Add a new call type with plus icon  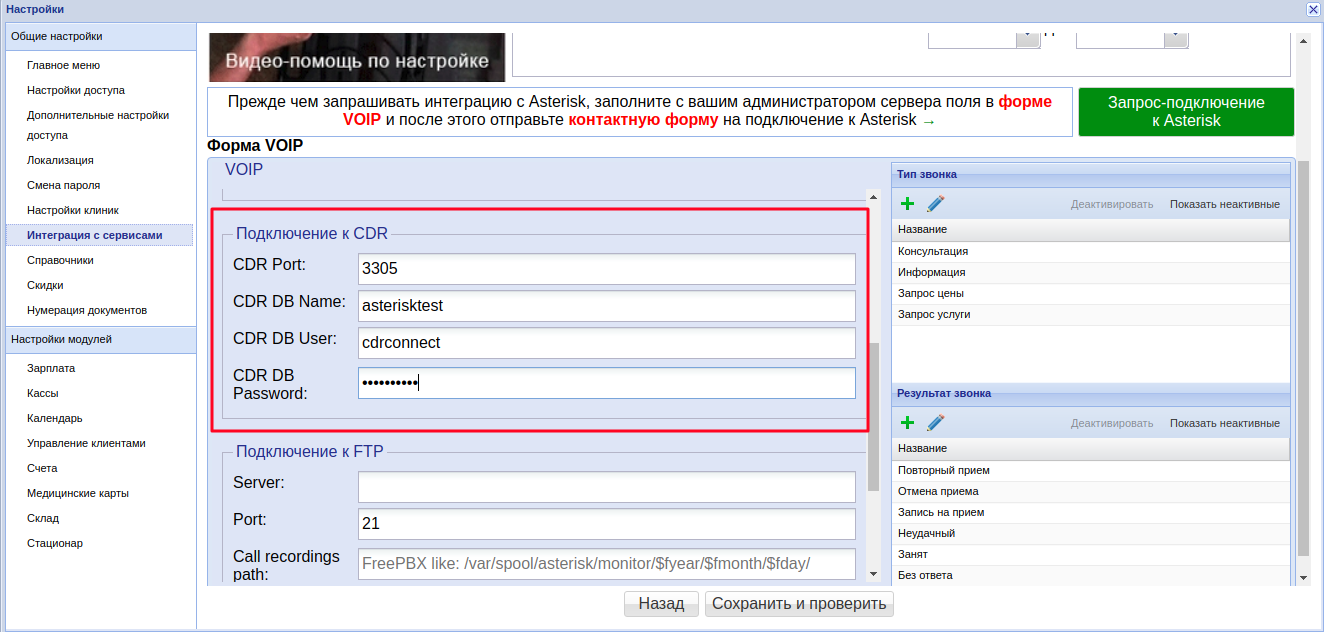(908, 204)
